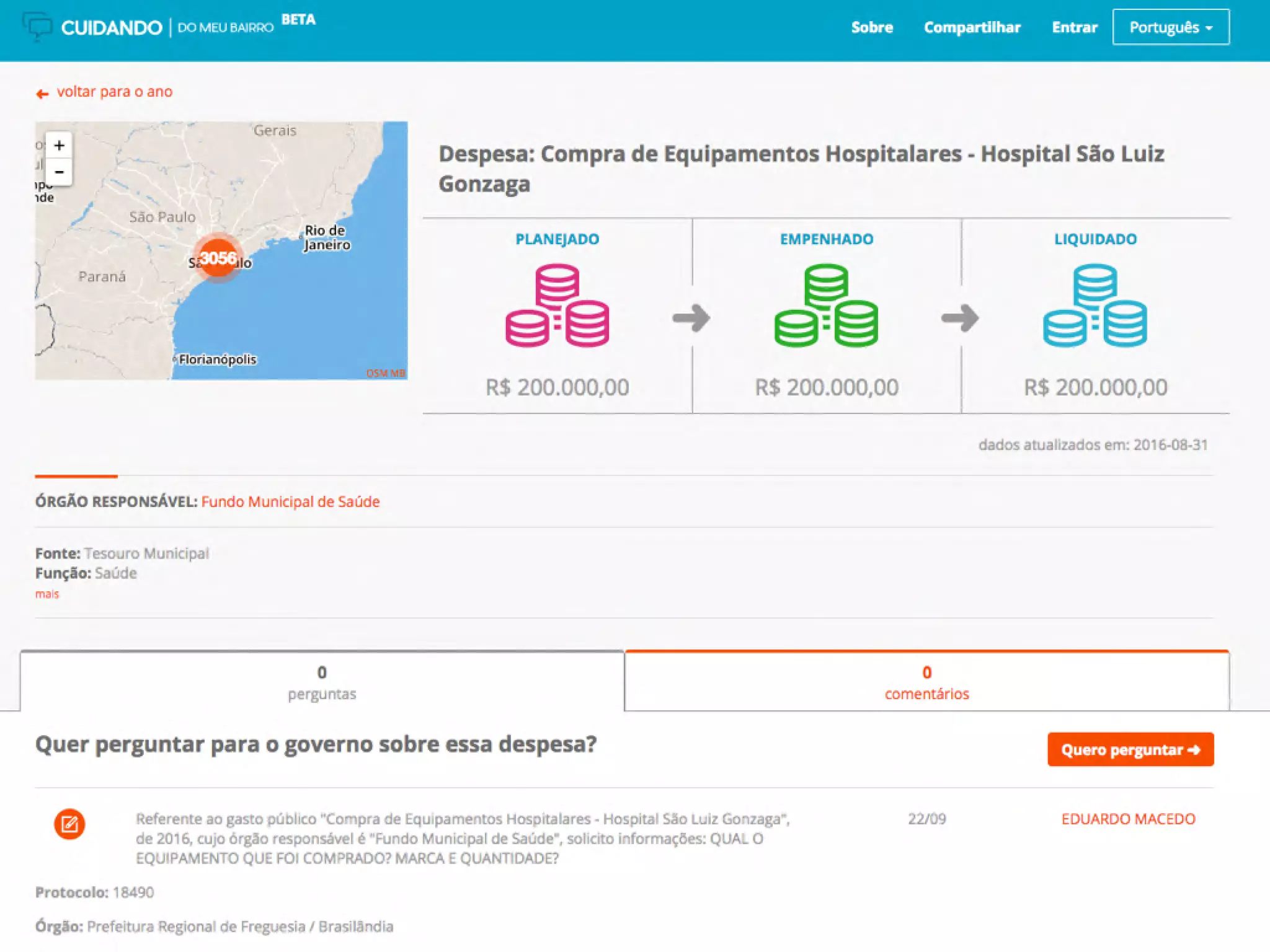Follow the 'voltar para o ano' link
This screenshot has width=1270, height=952.
(115, 92)
